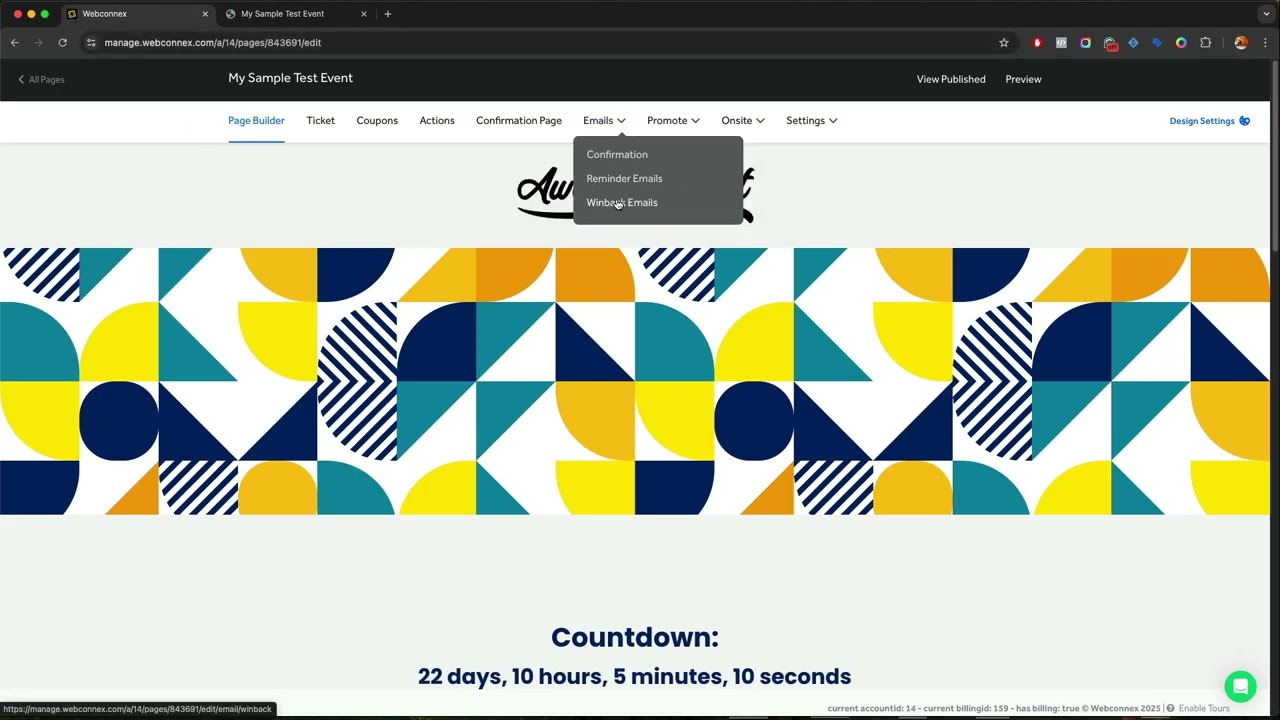Click the red hand blocker extension icon

(1037, 43)
